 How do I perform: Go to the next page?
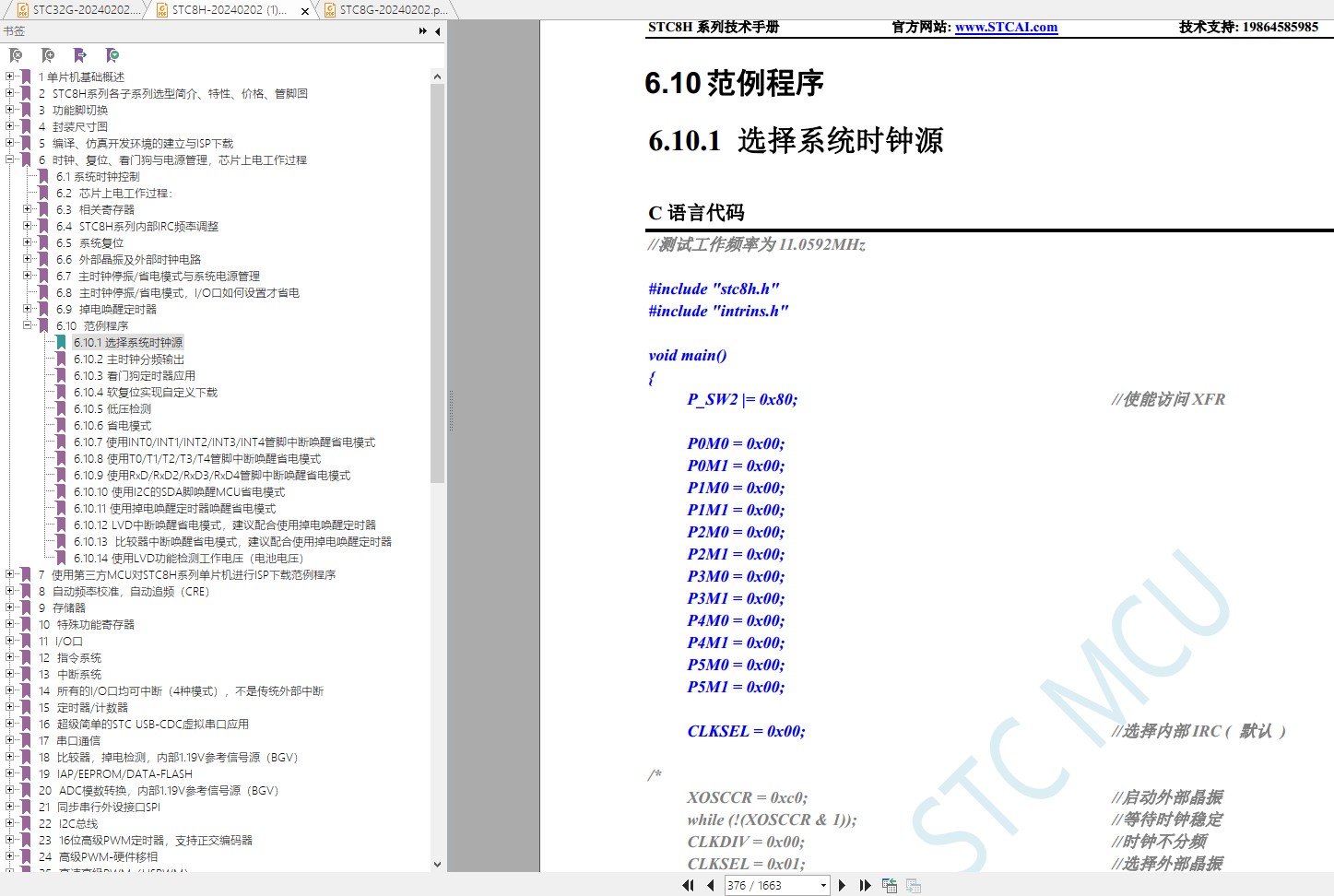coord(842,885)
